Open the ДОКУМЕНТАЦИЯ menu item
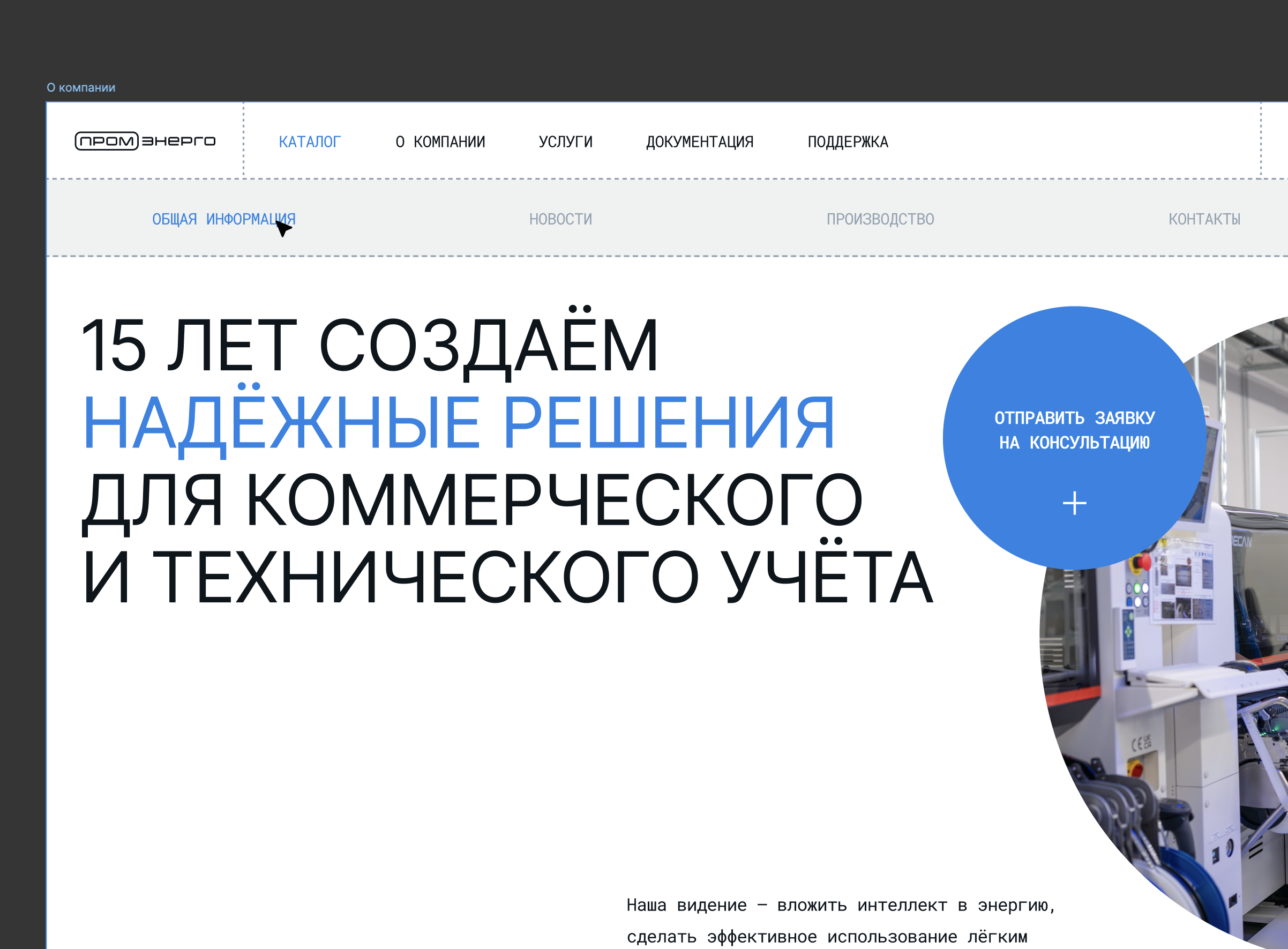The height and width of the screenshot is (949, 1288). 700,142
